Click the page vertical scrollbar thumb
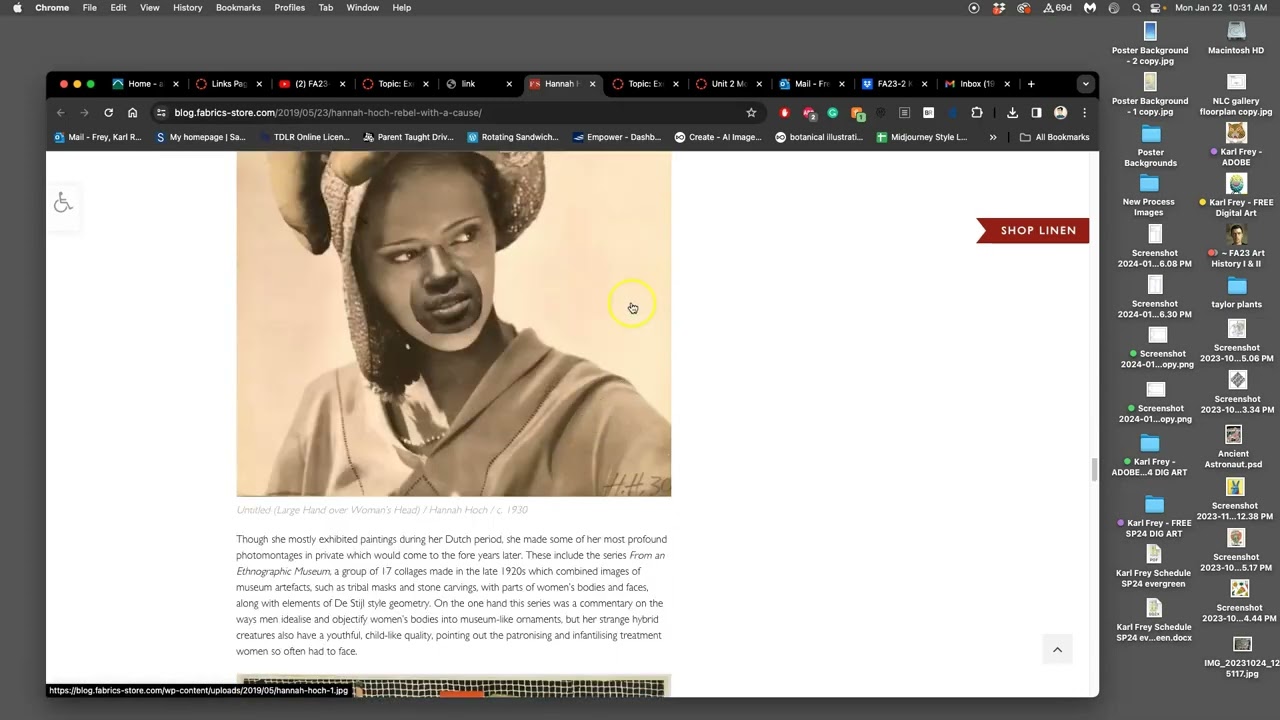This screenshot has width=1280, height=720. pyautogui.click(x=1094, y=468)
